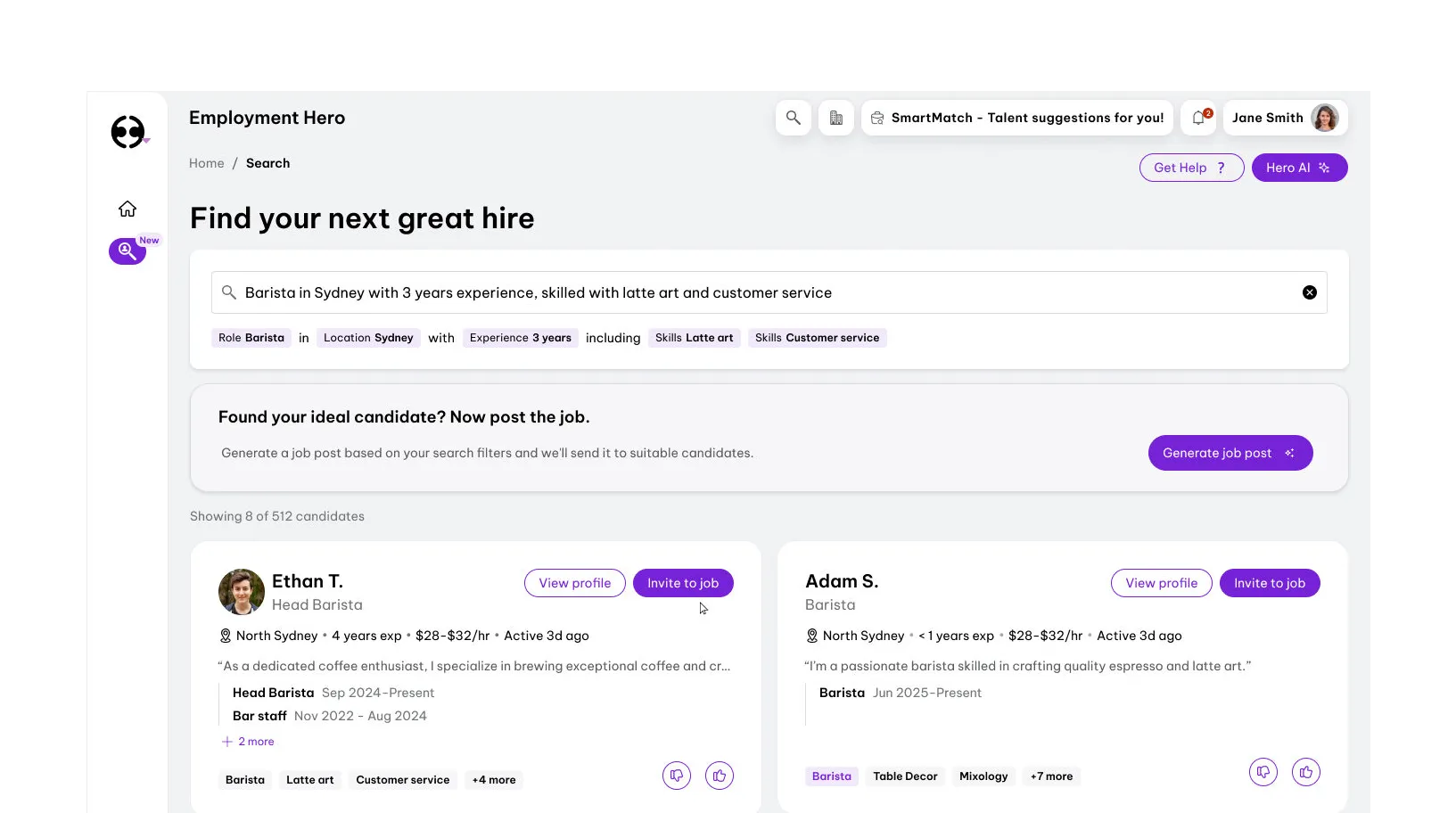Open Jane Smith account menu
Image resolution: width=1456 pixels, height=813 pixels.
[1285, 118]
